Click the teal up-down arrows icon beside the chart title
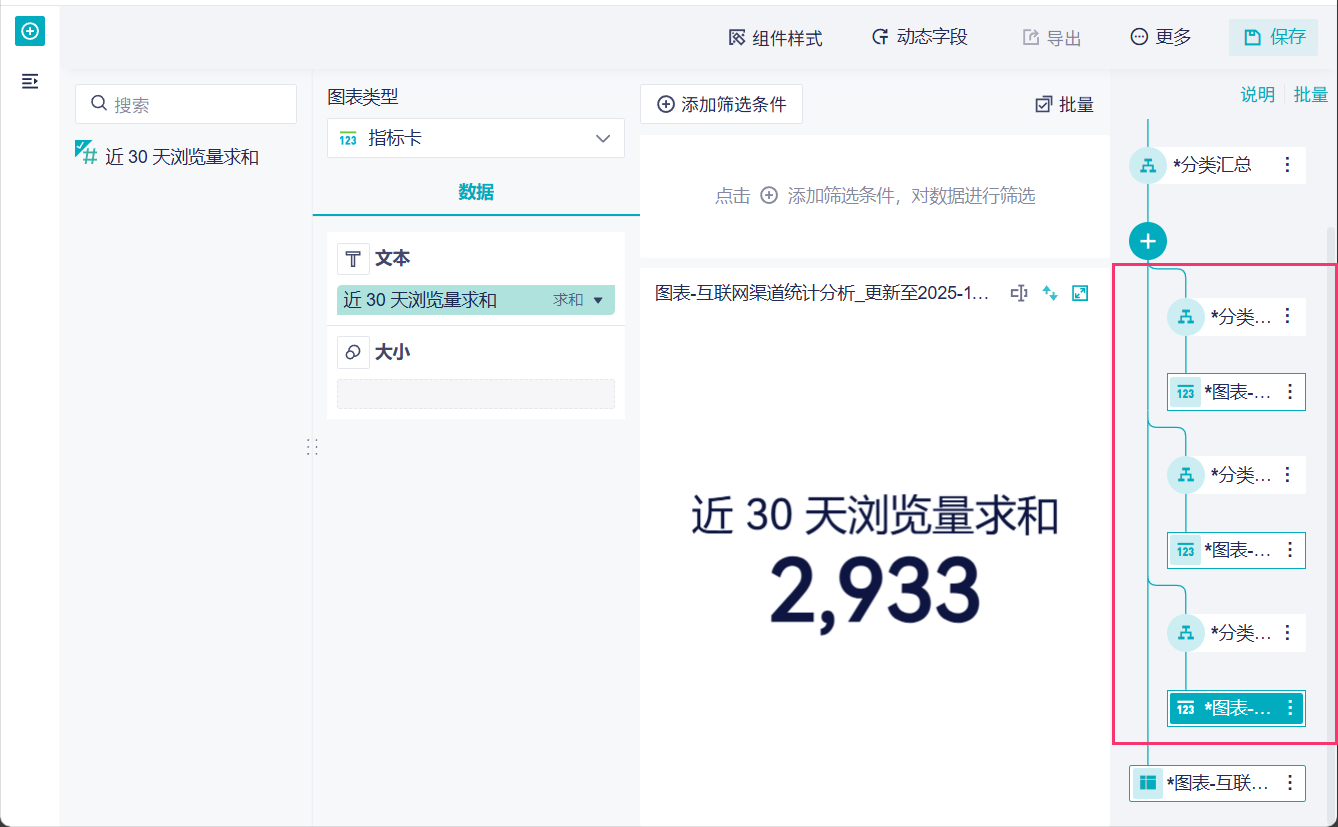Image resolution: width=1338 pixels, height=827 pixels. 1050,293
